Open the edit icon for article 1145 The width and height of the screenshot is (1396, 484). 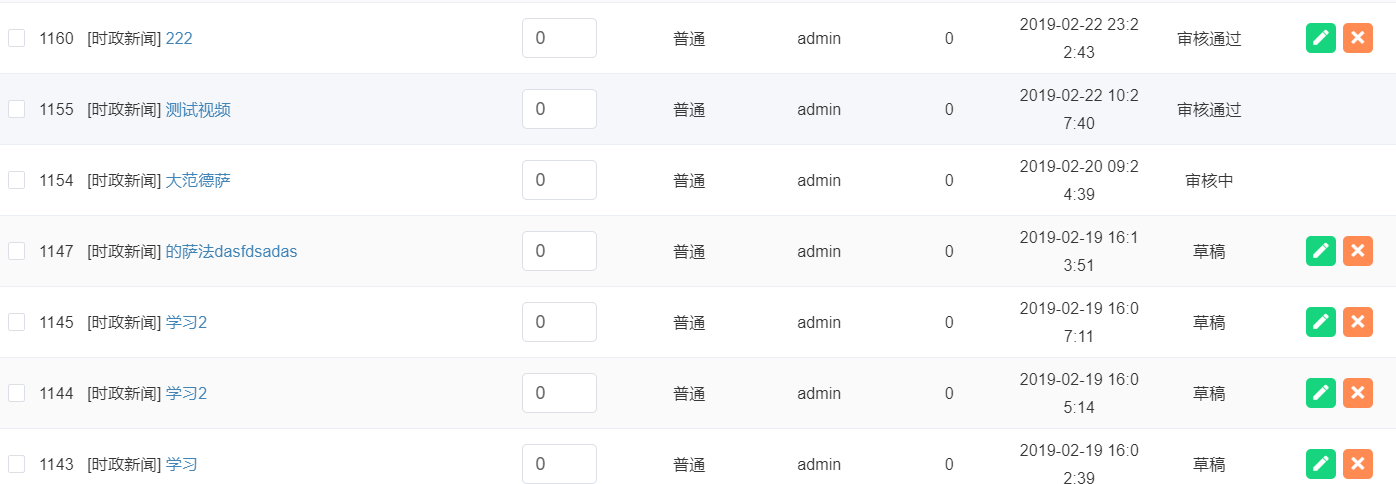(1321, 322)
